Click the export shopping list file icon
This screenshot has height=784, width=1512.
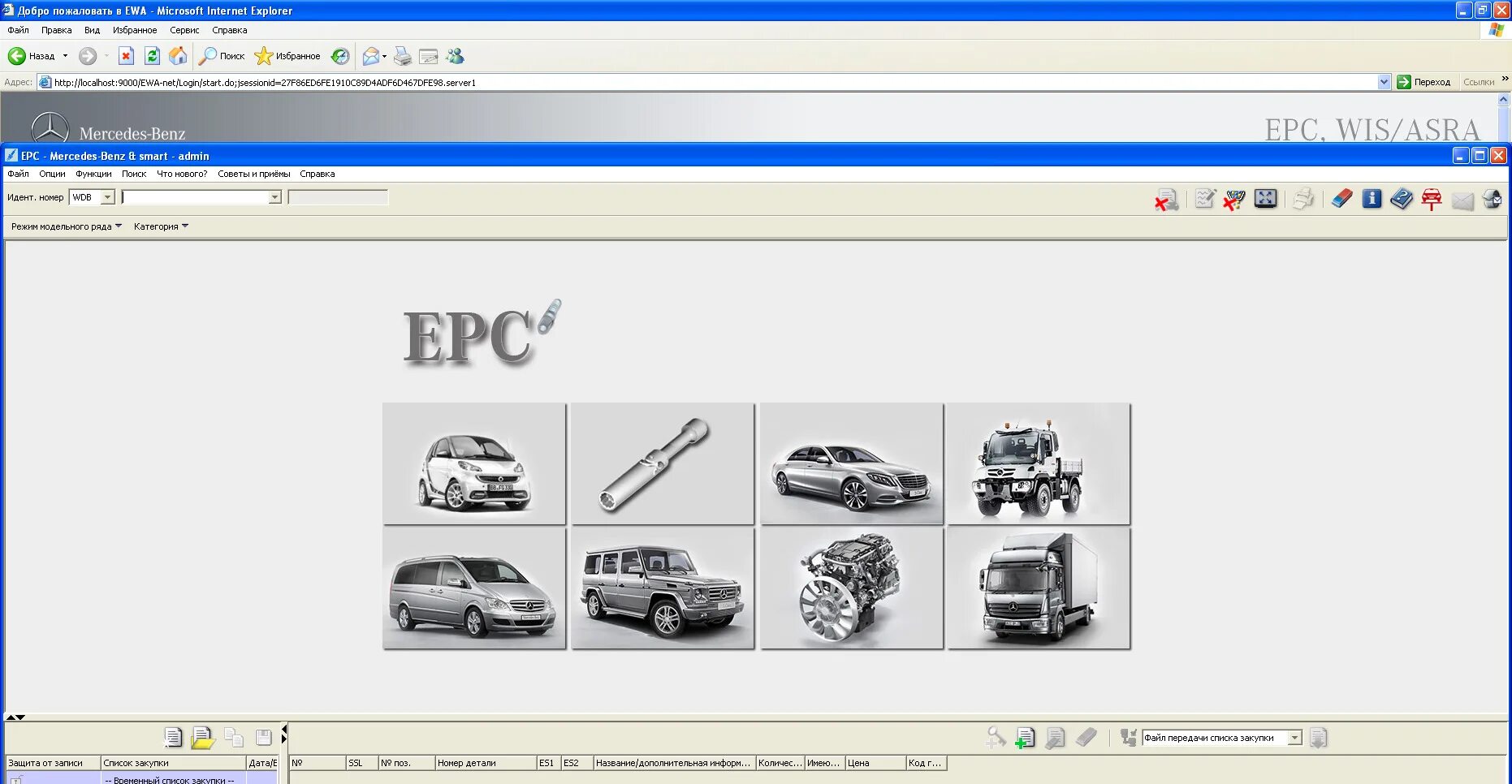(1319, 738)
